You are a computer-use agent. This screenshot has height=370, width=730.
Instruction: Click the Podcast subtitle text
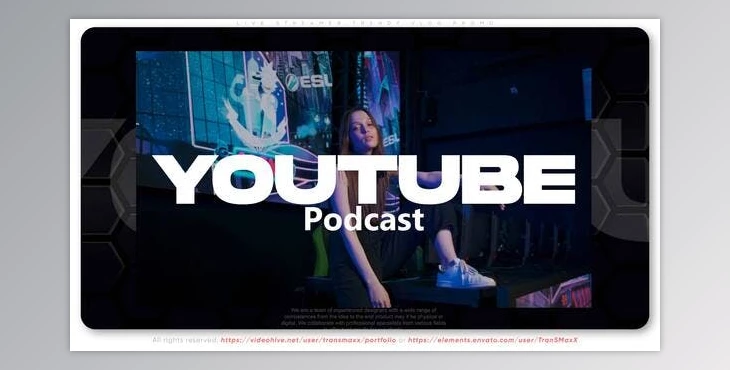pos(364,219)
